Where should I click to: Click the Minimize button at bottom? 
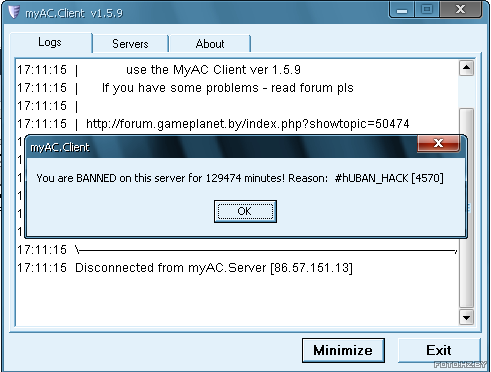tap(343, 350)
